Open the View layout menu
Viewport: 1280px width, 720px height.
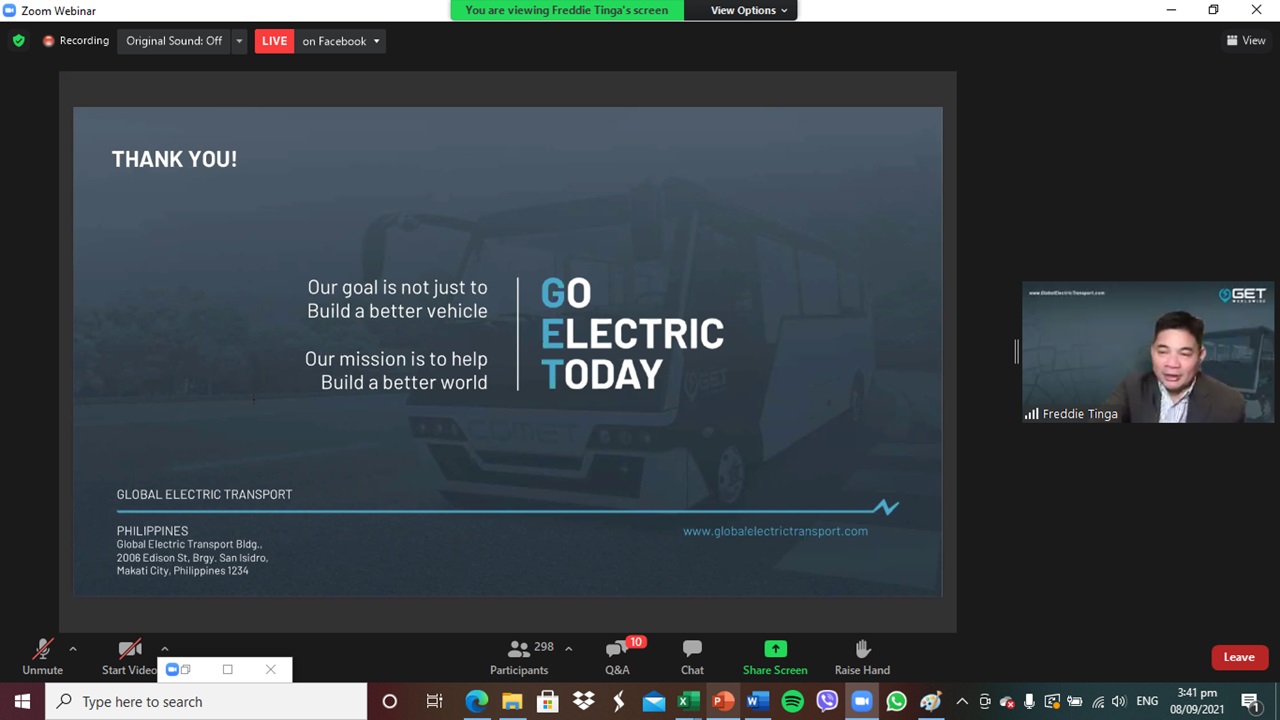click(1246, 41)
